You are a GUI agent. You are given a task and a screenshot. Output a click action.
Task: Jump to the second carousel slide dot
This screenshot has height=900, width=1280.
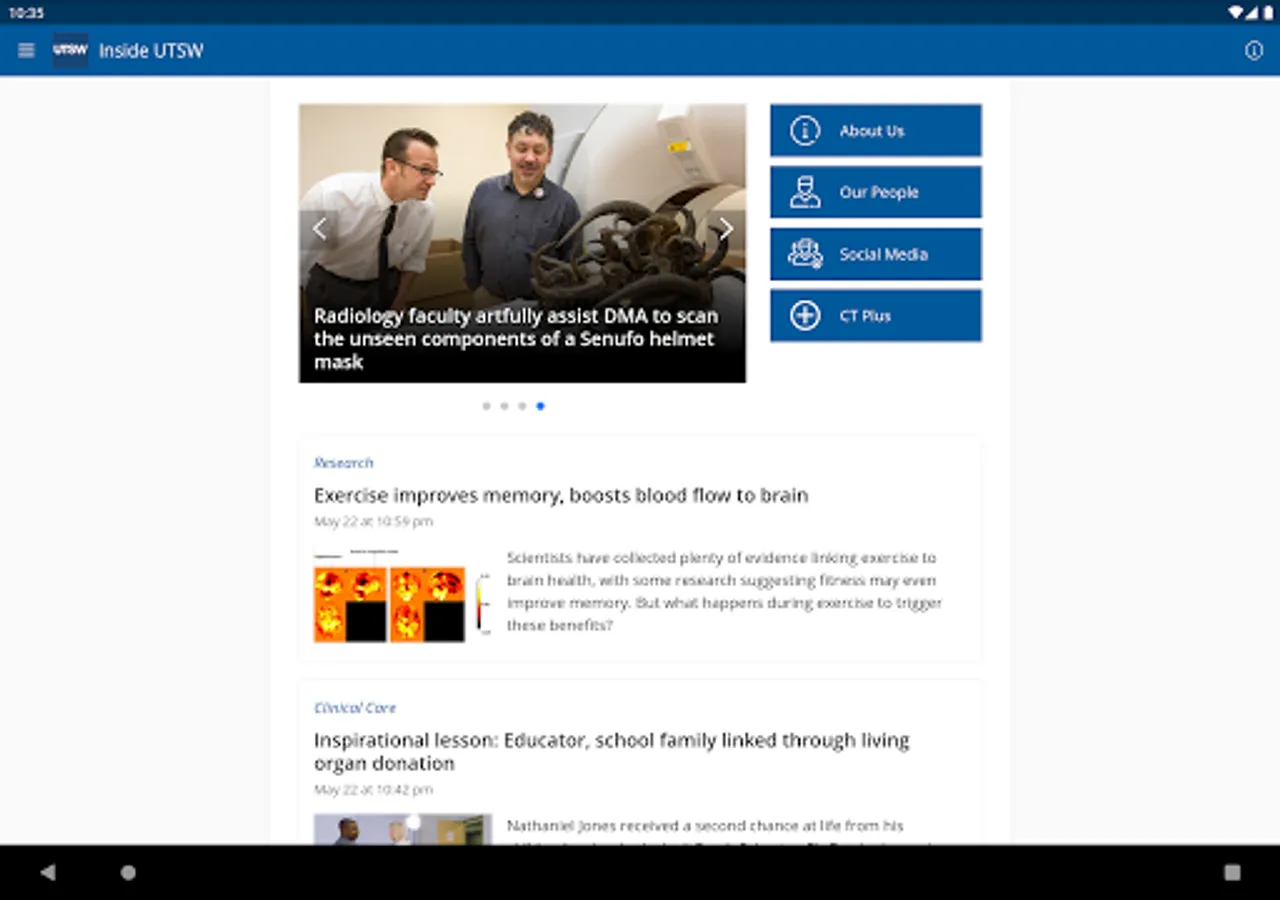pyautogui.click(x=504, y=406)
